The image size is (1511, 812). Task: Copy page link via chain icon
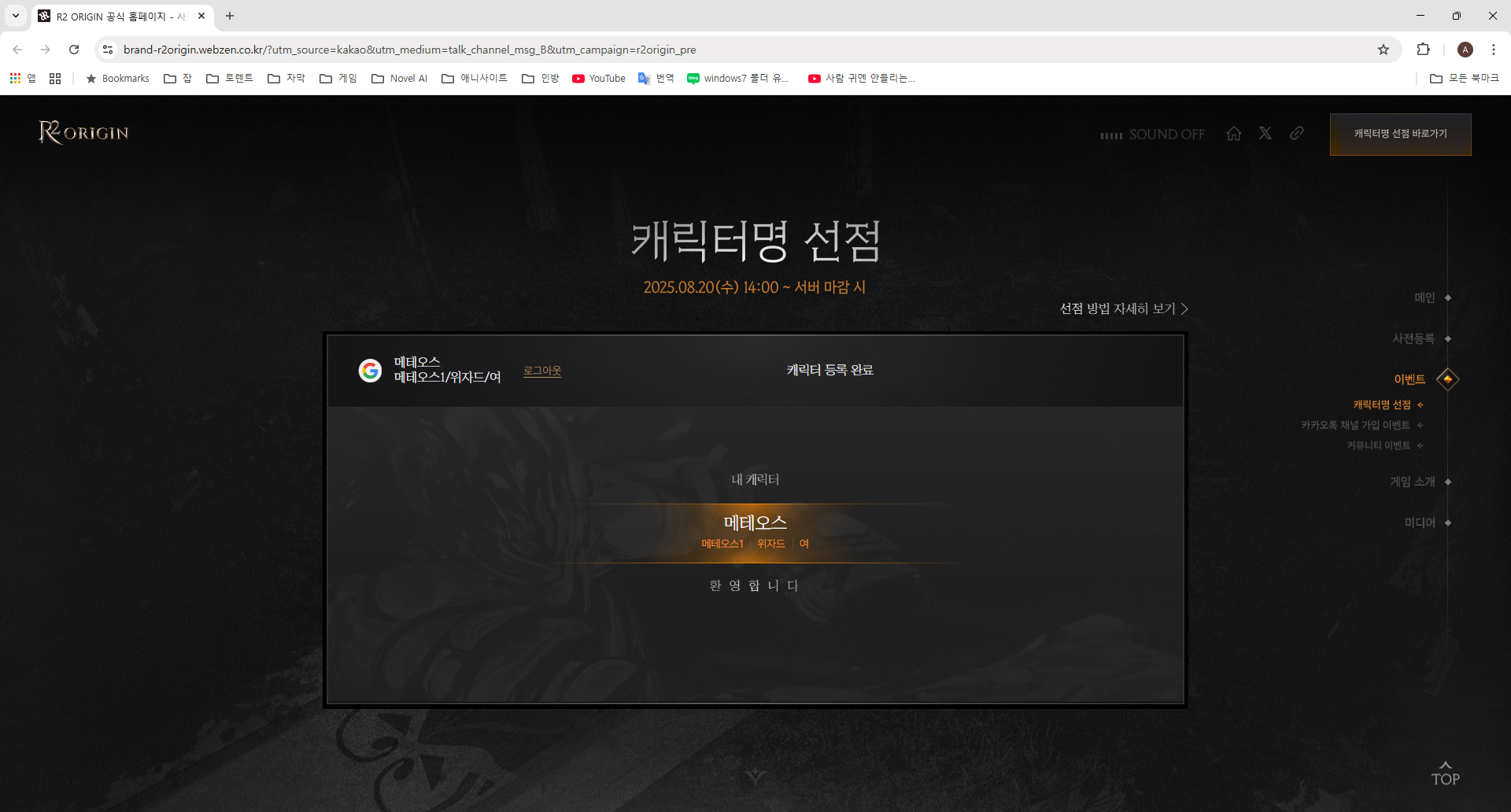pyautogui.click(x=1297, y=134)
